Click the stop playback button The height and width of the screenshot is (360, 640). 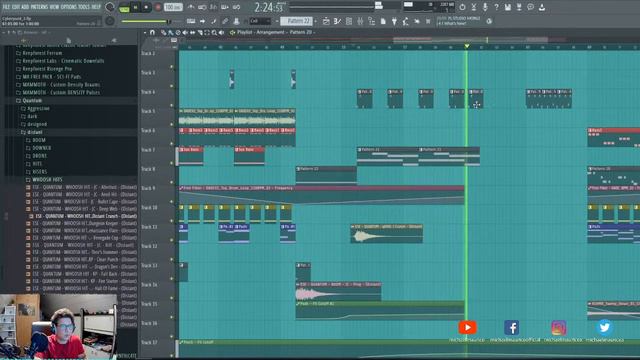(x=146, y=7)
